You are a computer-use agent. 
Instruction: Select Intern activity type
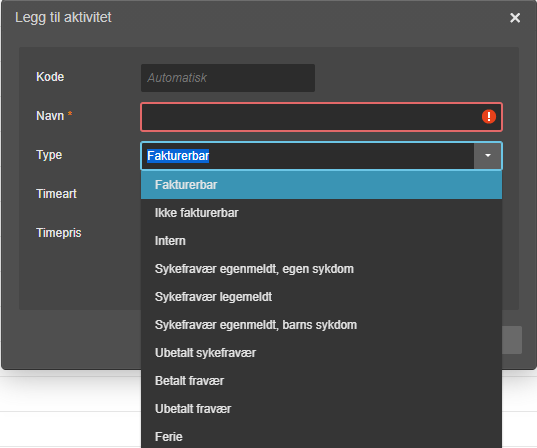click(x=321, y=241)
